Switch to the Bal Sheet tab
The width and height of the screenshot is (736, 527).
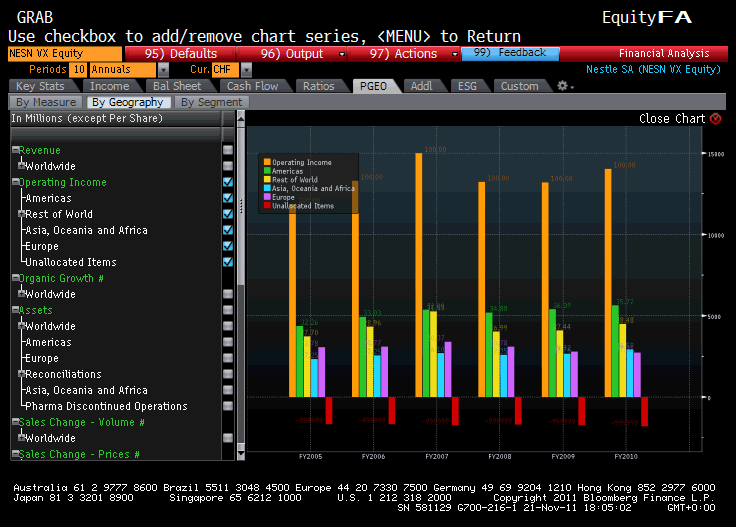pyautogui.click(x=177, y=86)
